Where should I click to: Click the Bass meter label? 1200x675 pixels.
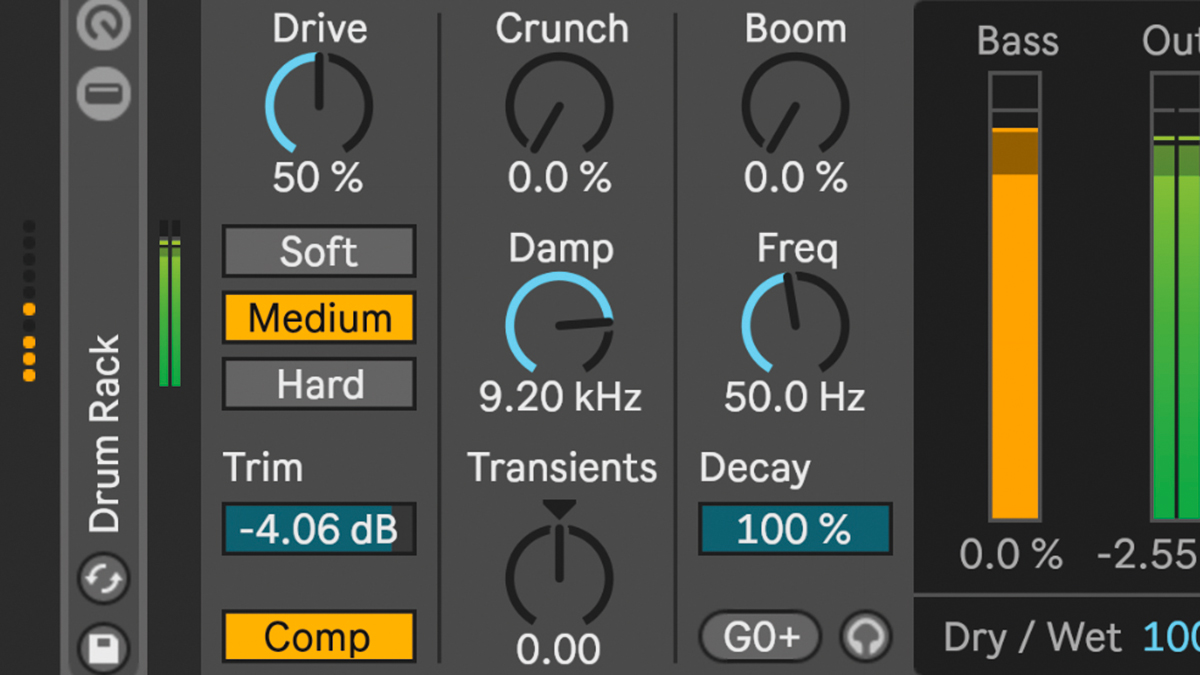pyautogui.click(x=1017, y=41)
